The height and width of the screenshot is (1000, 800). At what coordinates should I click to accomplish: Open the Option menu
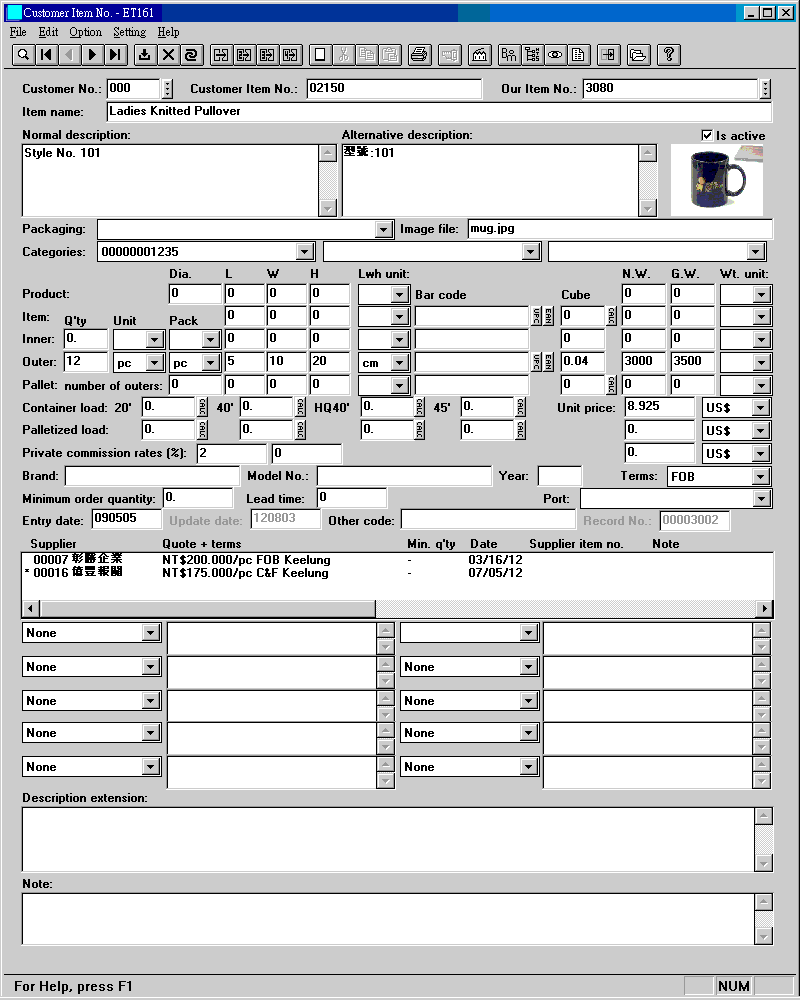[x=85, y=32]
